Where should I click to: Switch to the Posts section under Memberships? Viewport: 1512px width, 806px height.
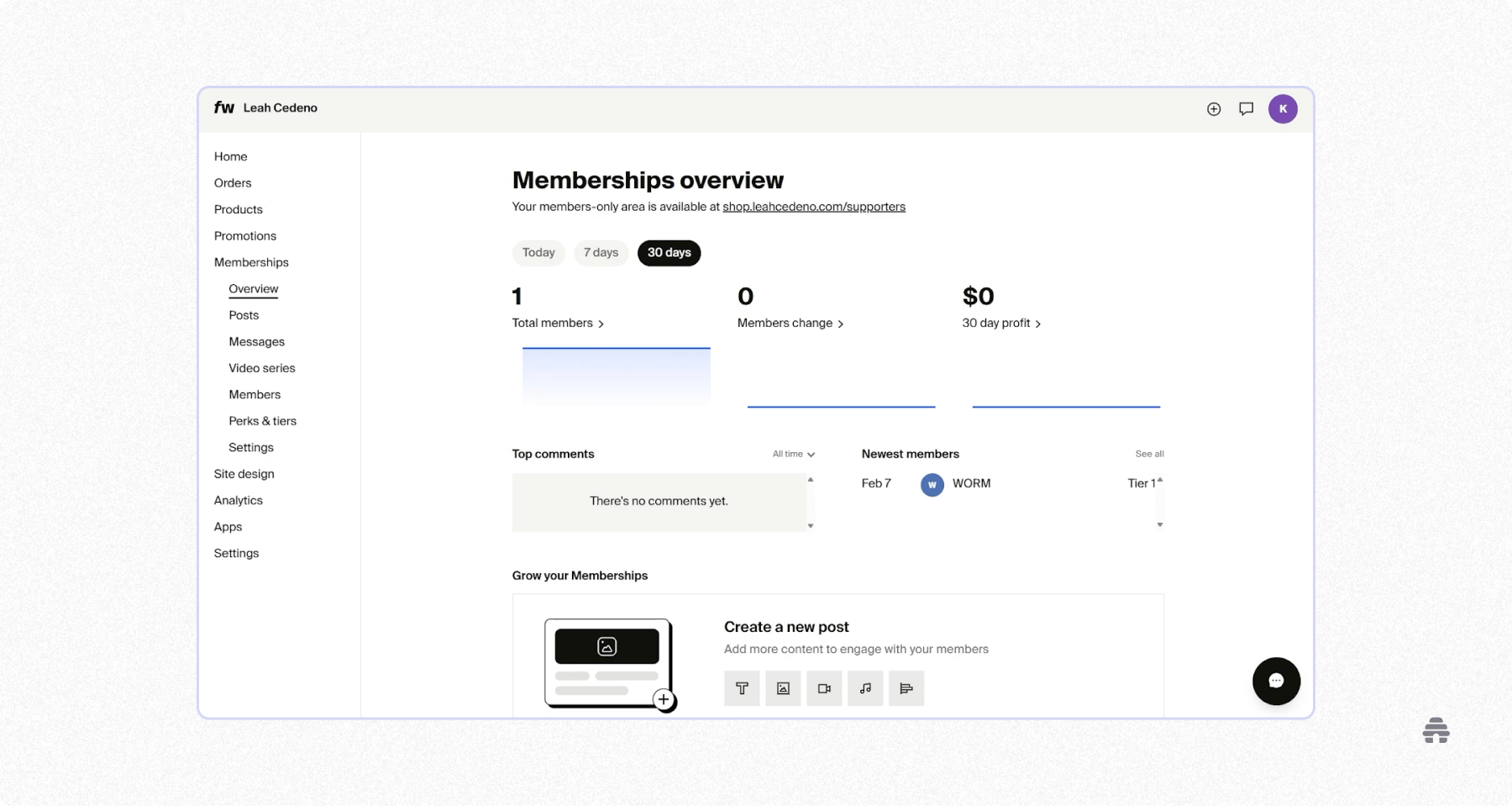244,315
